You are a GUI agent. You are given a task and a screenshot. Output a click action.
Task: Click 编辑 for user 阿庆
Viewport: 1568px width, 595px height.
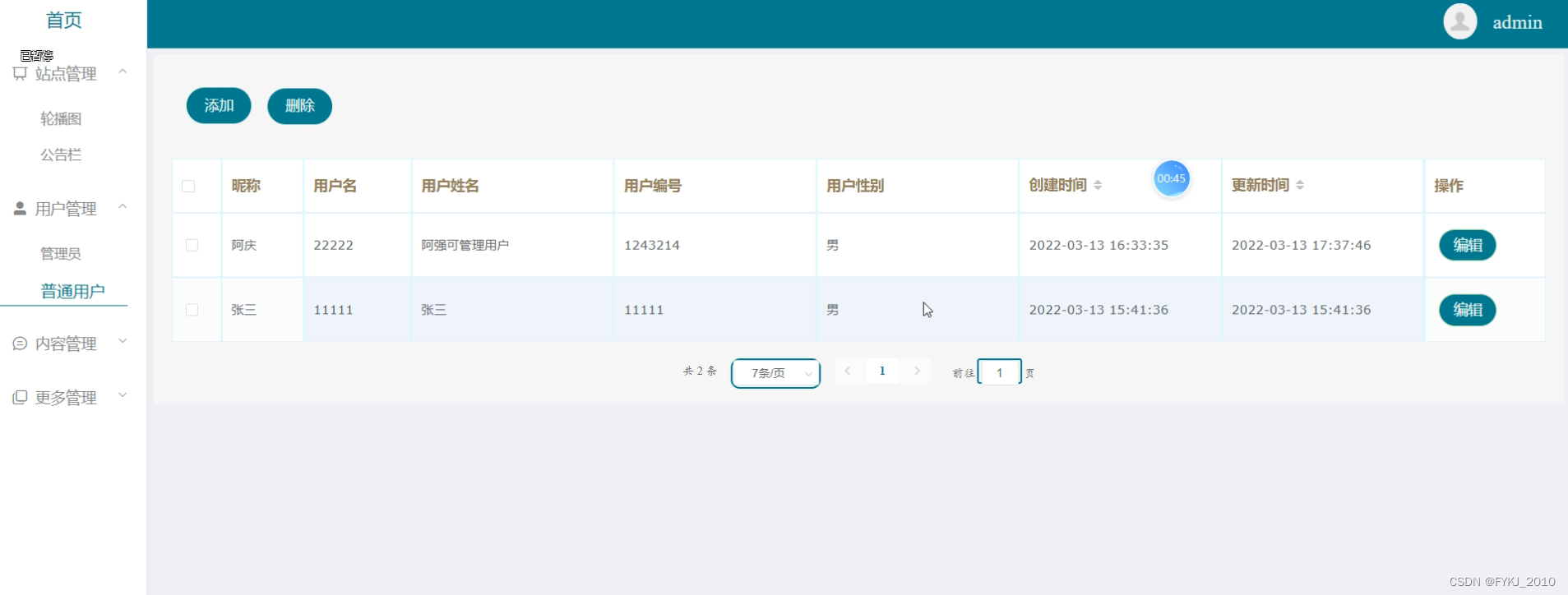[1467, 245]
